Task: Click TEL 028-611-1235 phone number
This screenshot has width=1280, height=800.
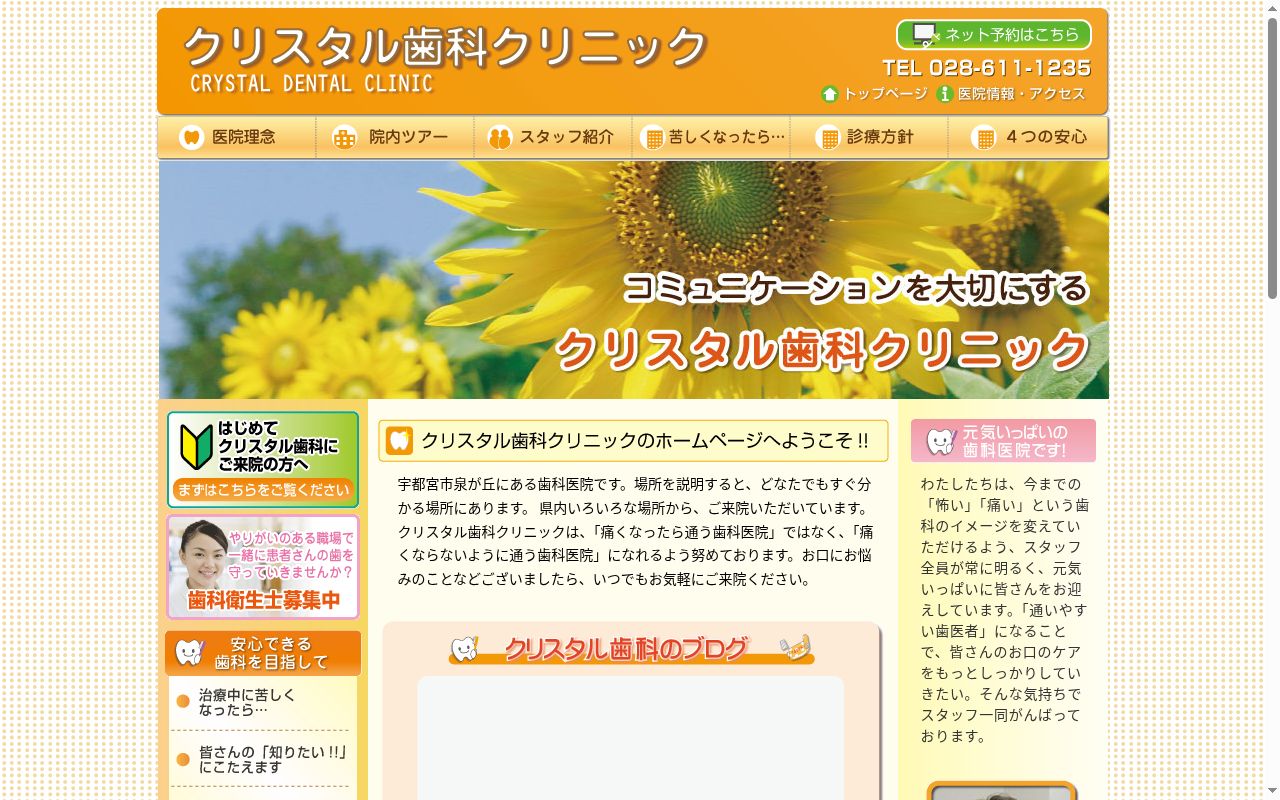Action: coord(986,68)
